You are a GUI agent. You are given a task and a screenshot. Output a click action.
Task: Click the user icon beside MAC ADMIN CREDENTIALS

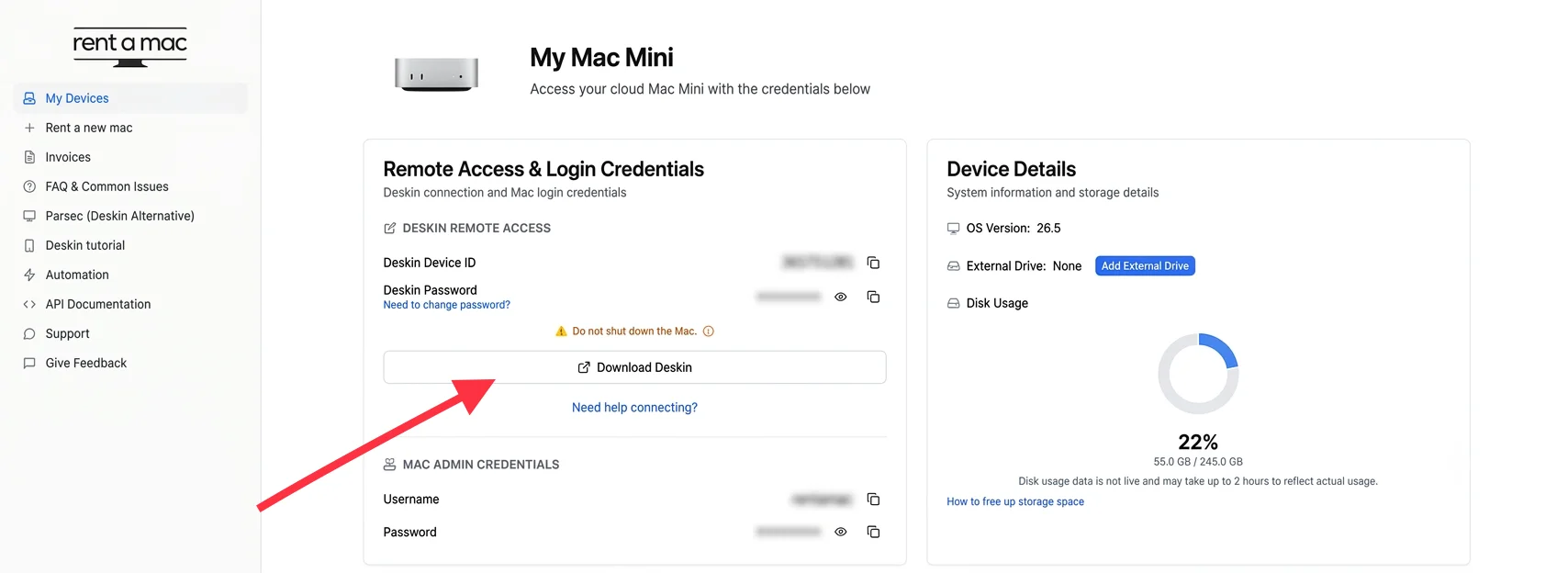(390, 465)
